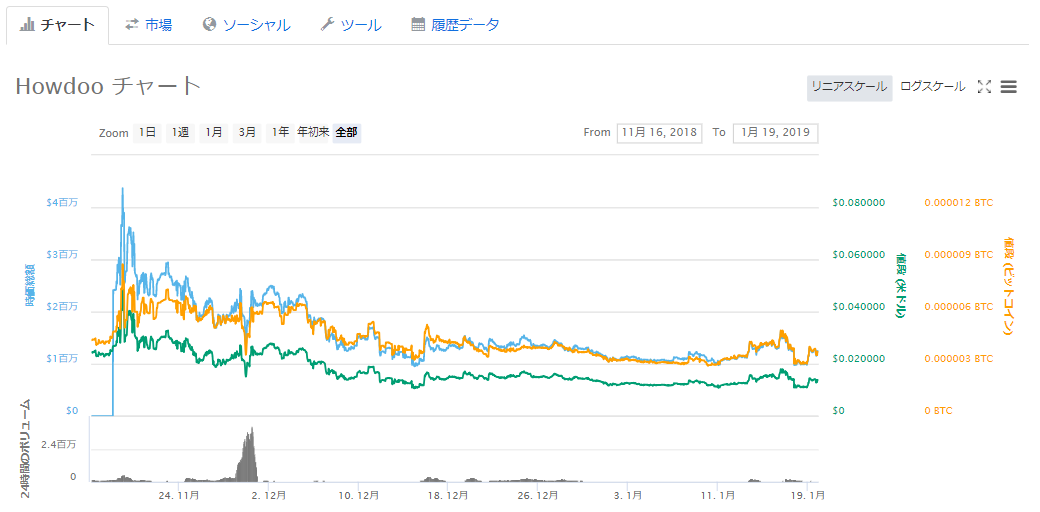Click the To date field

coord(775,133)
